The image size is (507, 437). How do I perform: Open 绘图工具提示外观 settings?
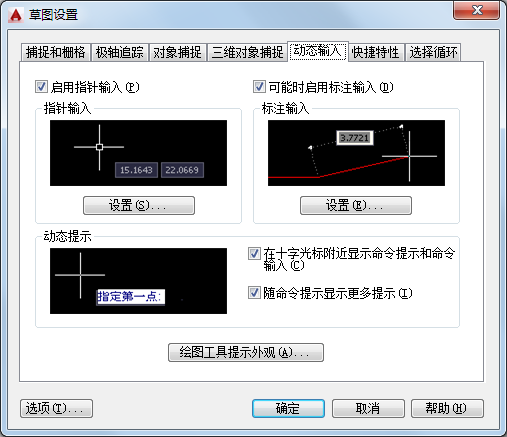point(246,352)
